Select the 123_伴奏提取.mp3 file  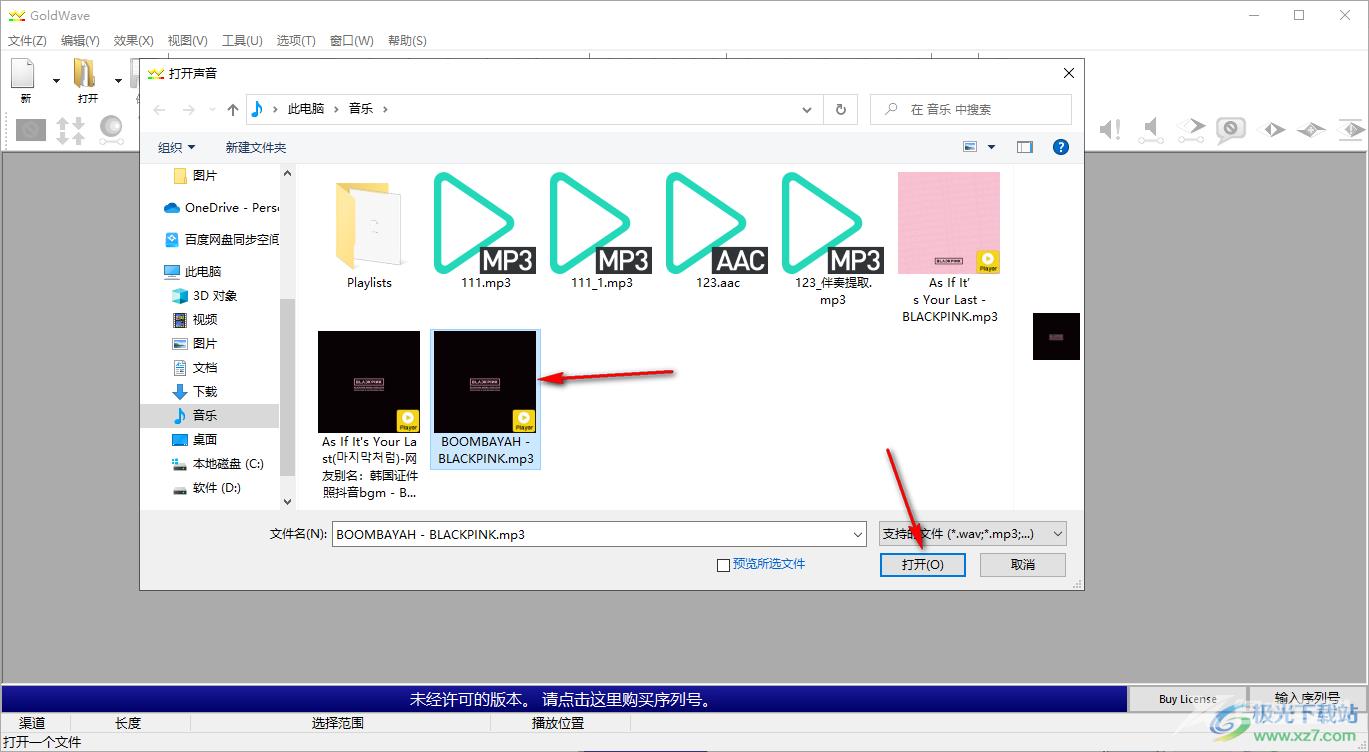point(833,240)
